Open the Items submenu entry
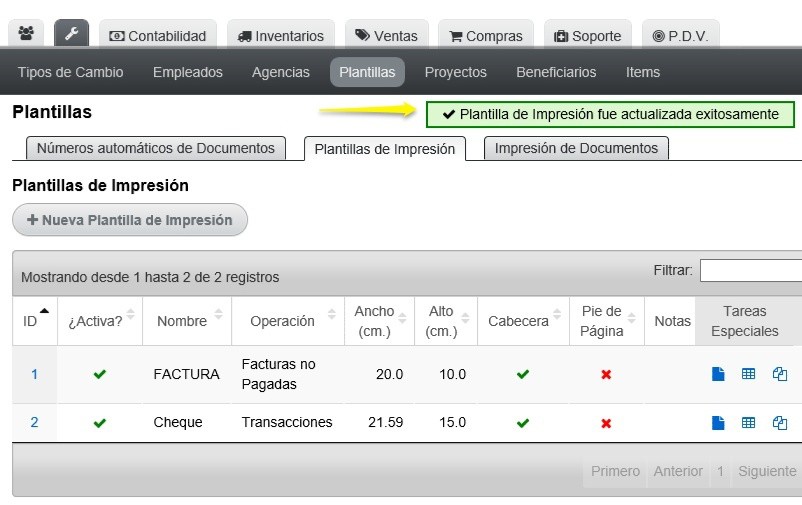This screenshot has height=505, width=802. pyautogui.click(x=643, y=72)
